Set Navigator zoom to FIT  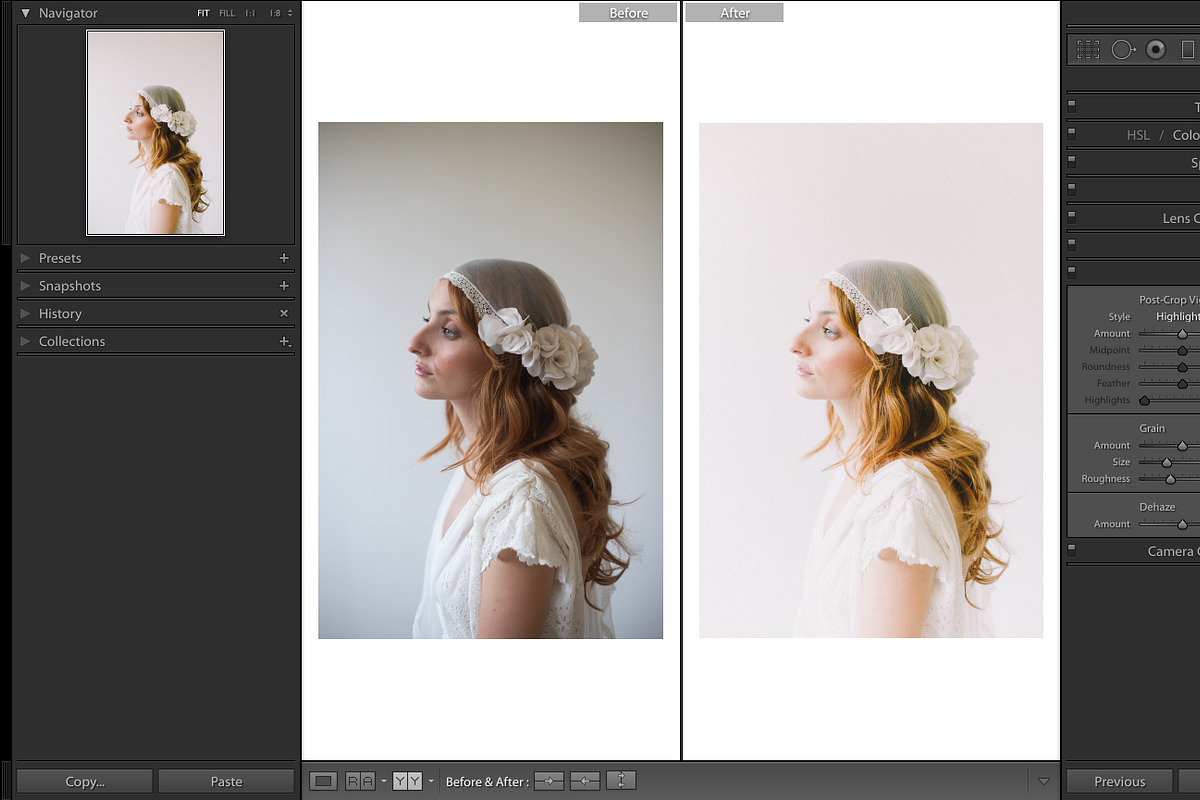pyautogui.click(x=203, y=13)
